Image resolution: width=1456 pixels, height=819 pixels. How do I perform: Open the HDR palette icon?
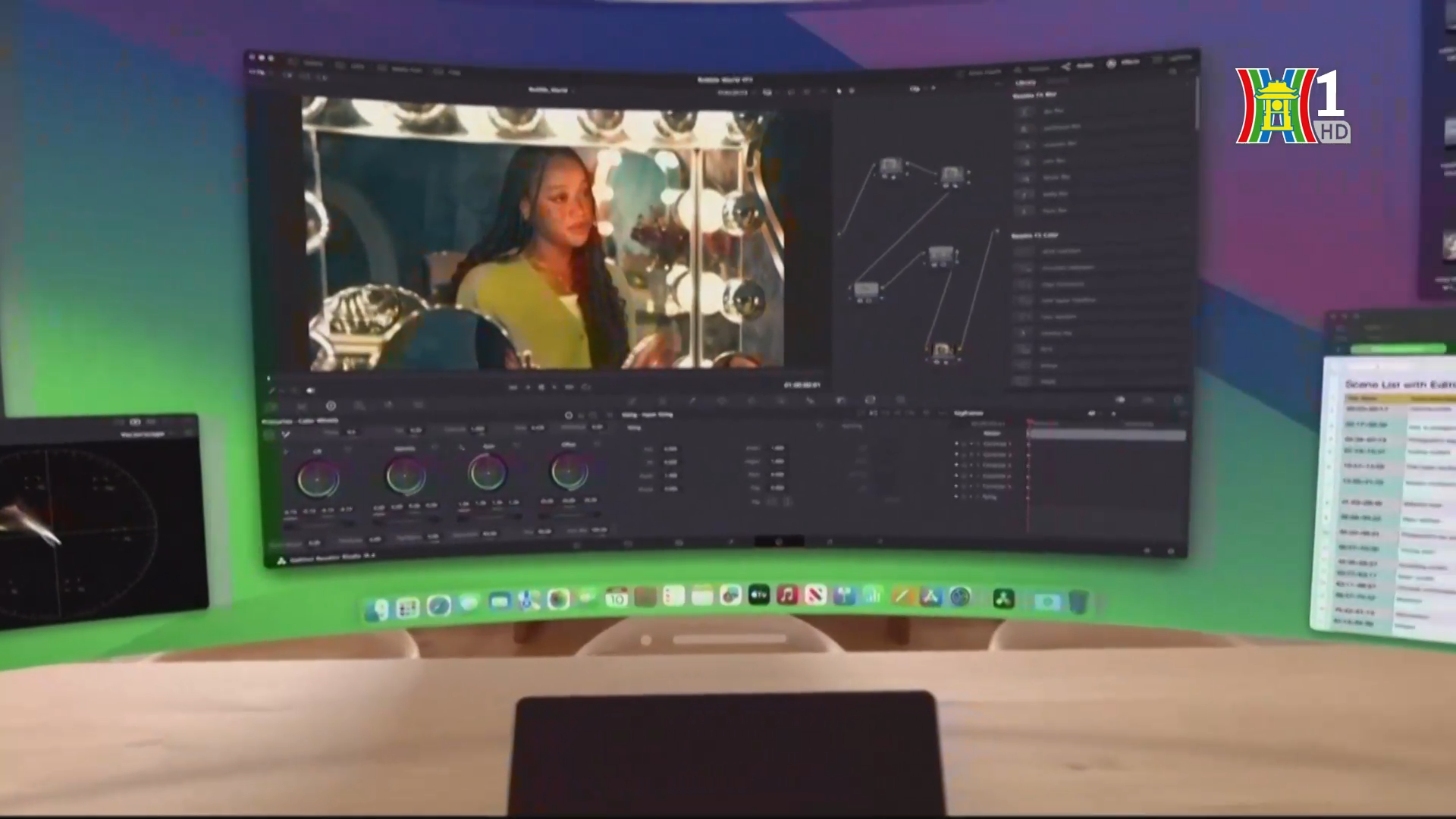click(359, 405)
